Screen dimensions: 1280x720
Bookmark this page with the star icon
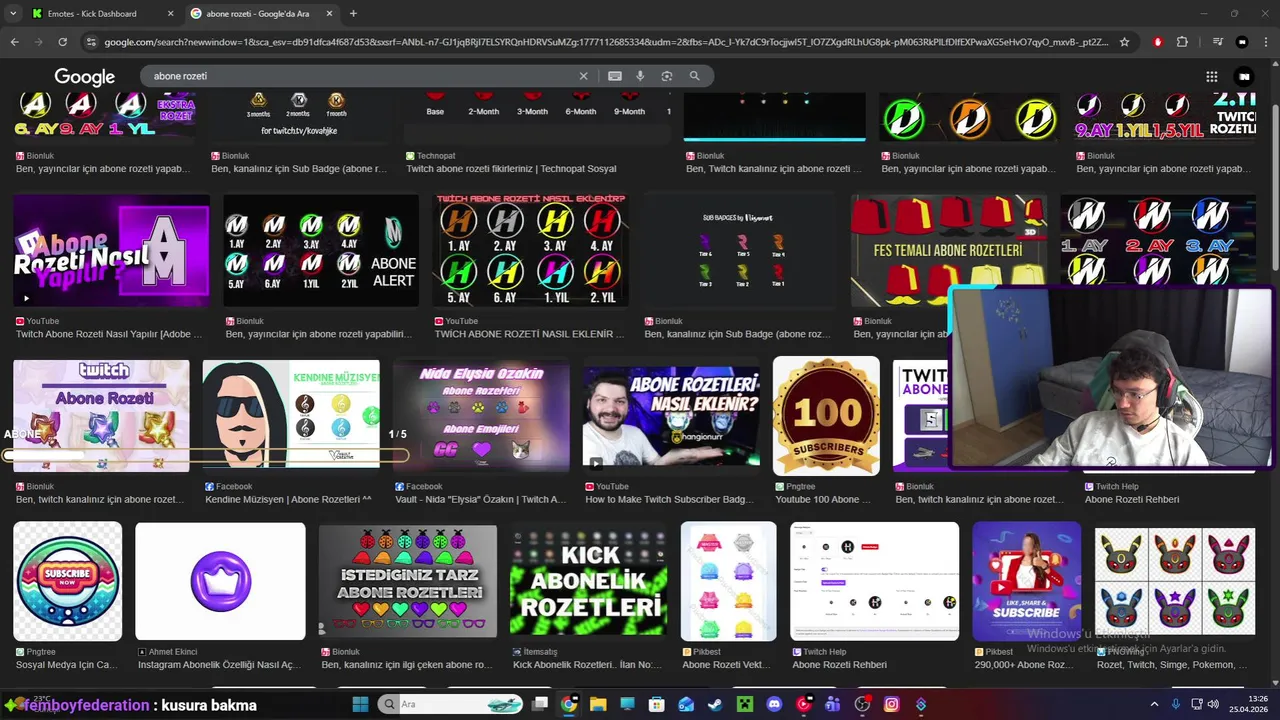tap(1124, 42)
